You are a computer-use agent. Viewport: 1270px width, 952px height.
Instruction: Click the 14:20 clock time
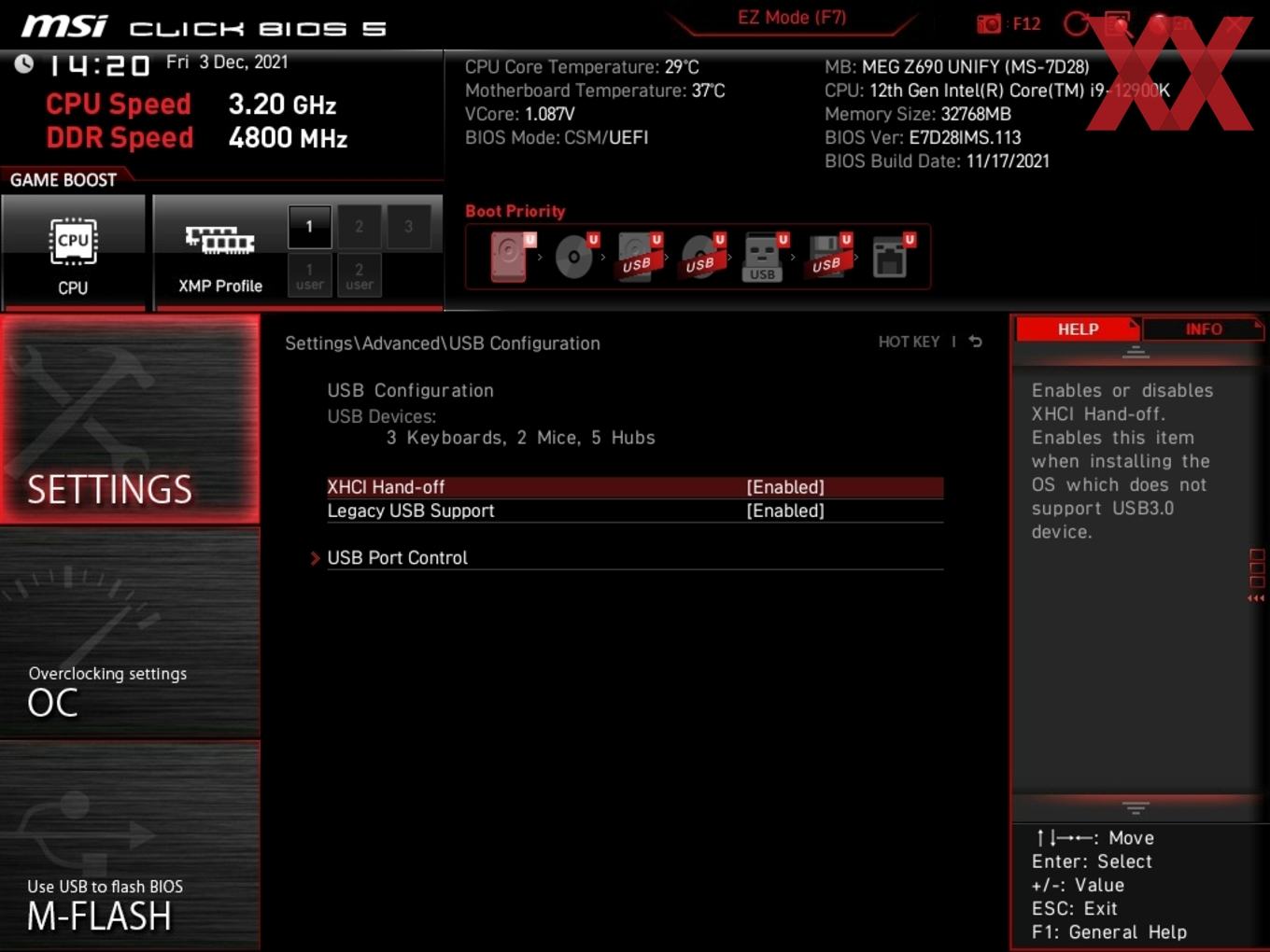(99, 64)
